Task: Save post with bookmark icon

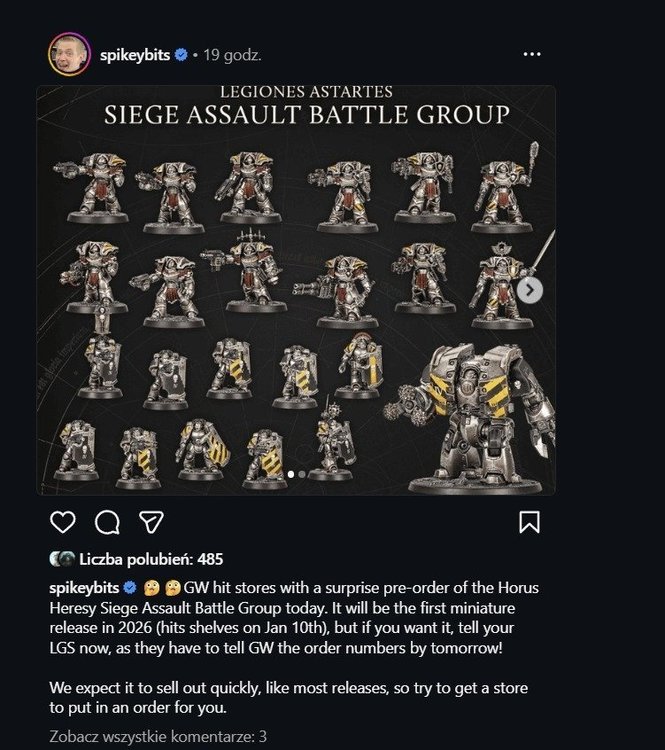Action: [x=530, y=522]
